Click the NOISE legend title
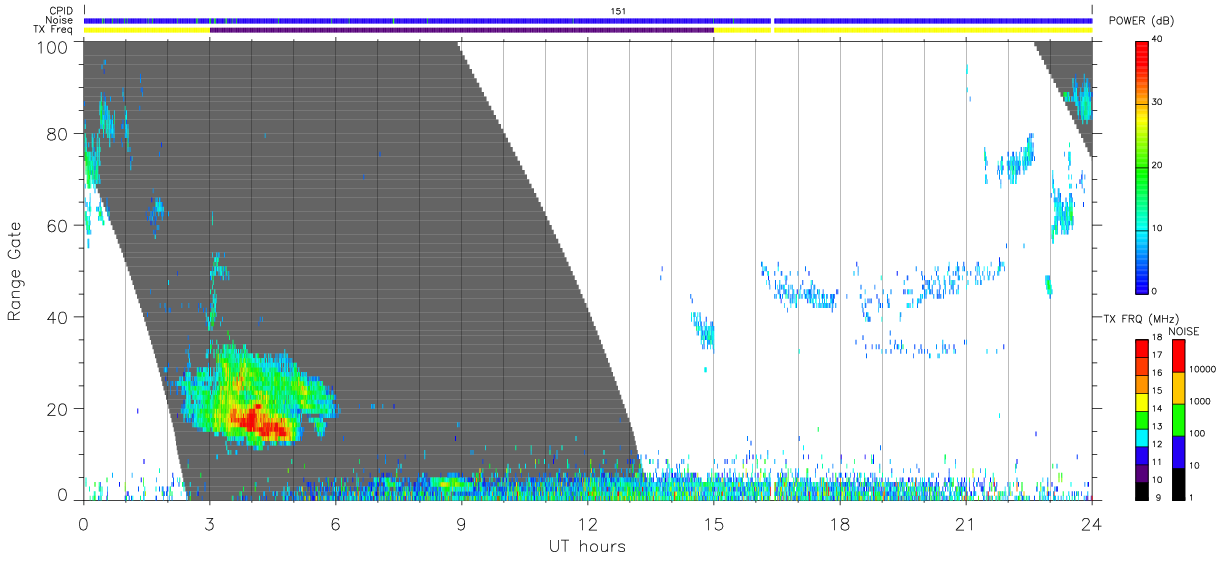Screen dimensions: 1228x567 pyautogui.click(x=1185, y=331)
